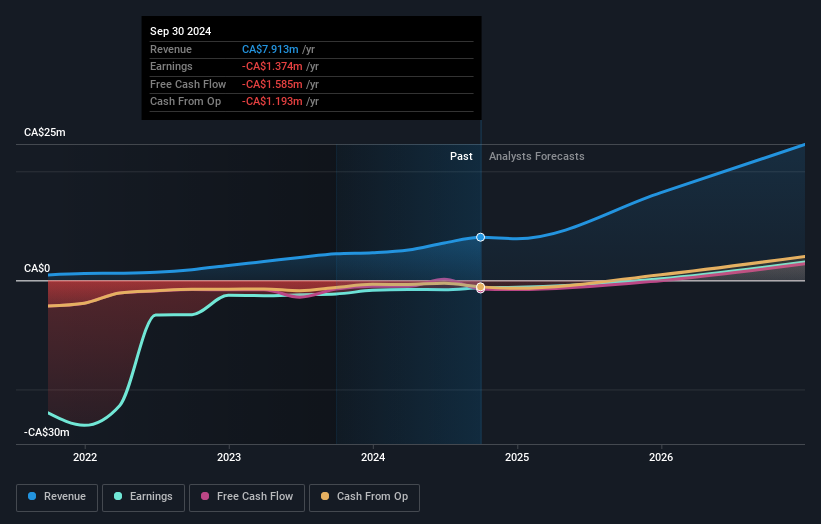Screen dimensions: 821x524
Task: Click the Cash From Op row label in tooltip
Action: [x=185, y=102]
